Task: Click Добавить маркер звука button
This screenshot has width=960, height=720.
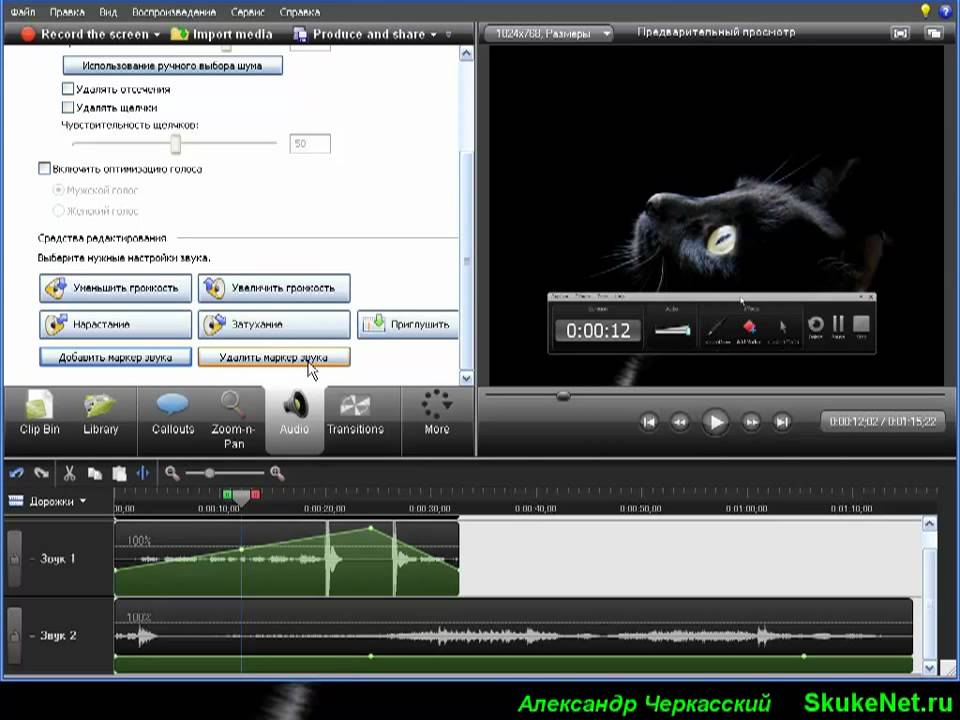Action: click(x=115, y=357)
